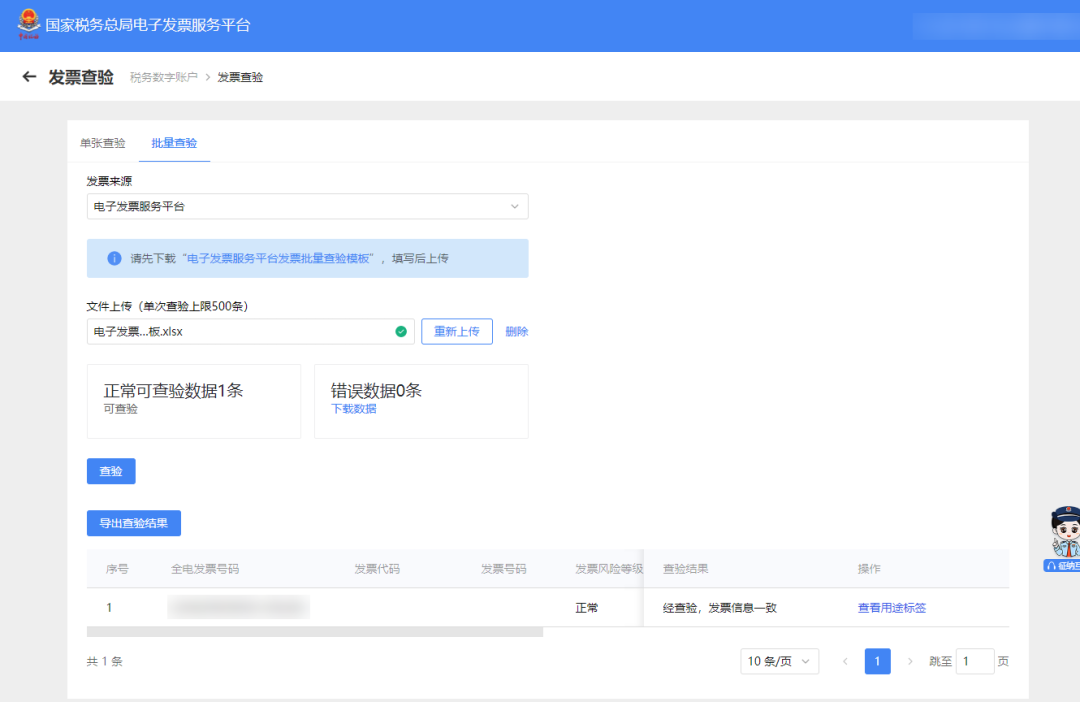Click the horizontal scrollbar under the table
This screenshot has height=702, width=1080.
(315, 632)
